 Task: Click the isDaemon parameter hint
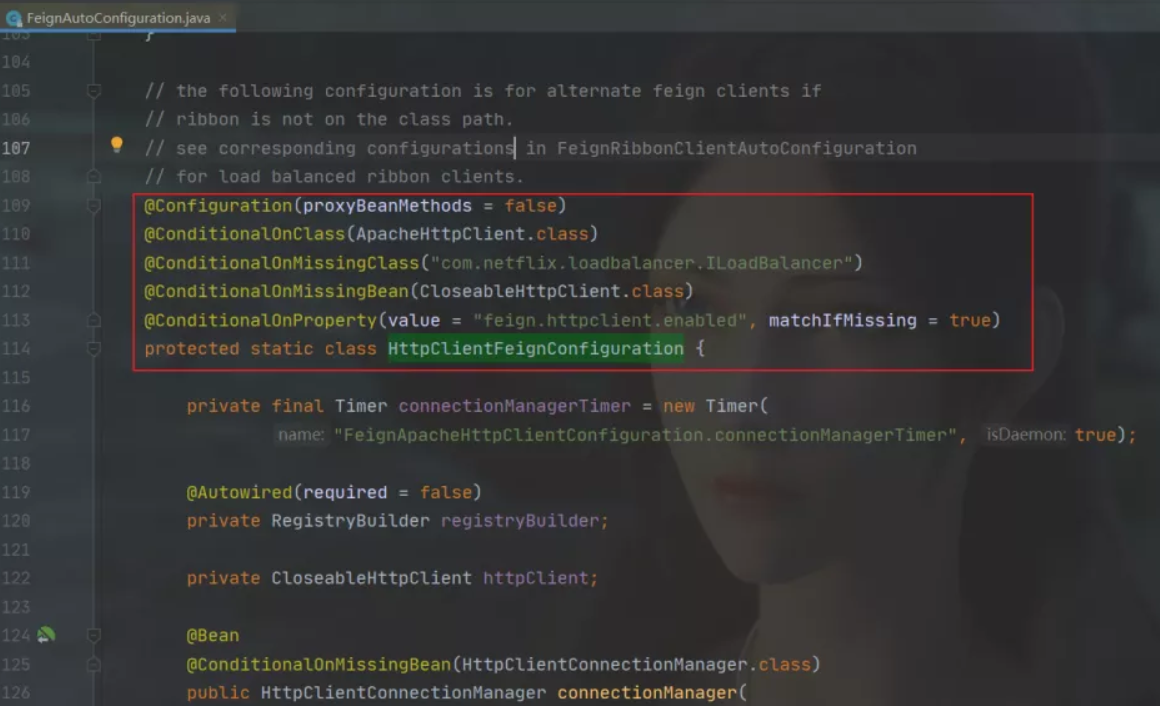[x=1025, y=434]
